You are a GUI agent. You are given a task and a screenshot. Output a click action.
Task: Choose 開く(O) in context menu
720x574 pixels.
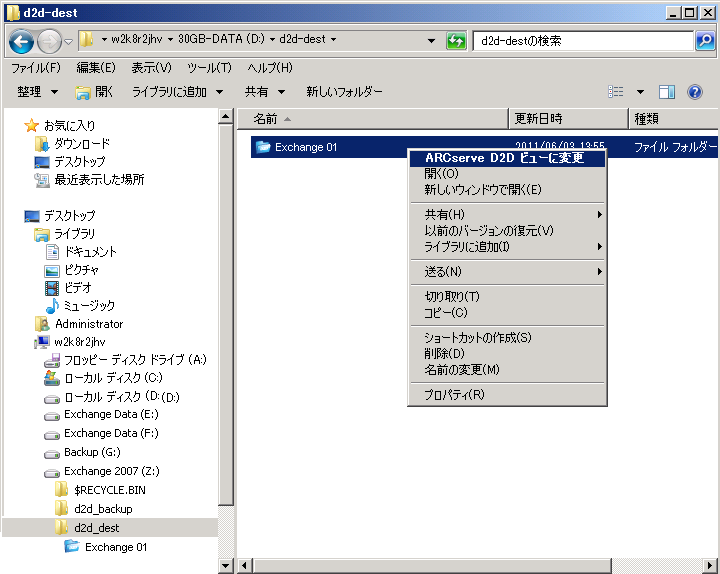[507, 174]
